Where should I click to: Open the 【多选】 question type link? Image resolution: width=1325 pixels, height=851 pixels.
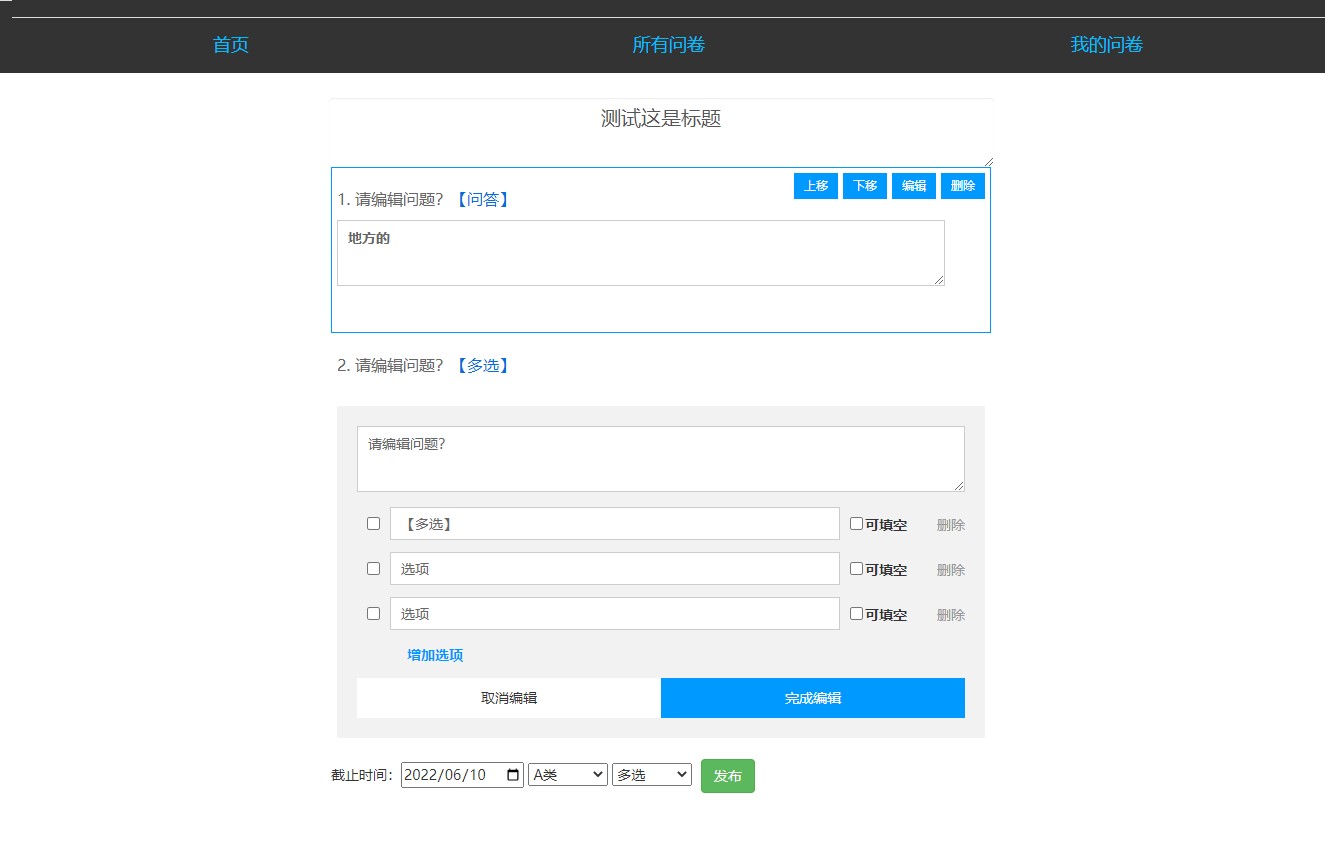pos(483,365)
